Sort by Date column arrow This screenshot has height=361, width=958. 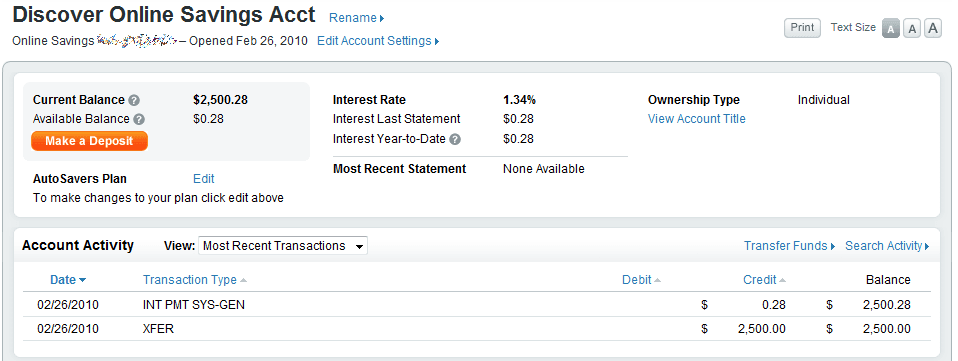[x=82, y=280]
